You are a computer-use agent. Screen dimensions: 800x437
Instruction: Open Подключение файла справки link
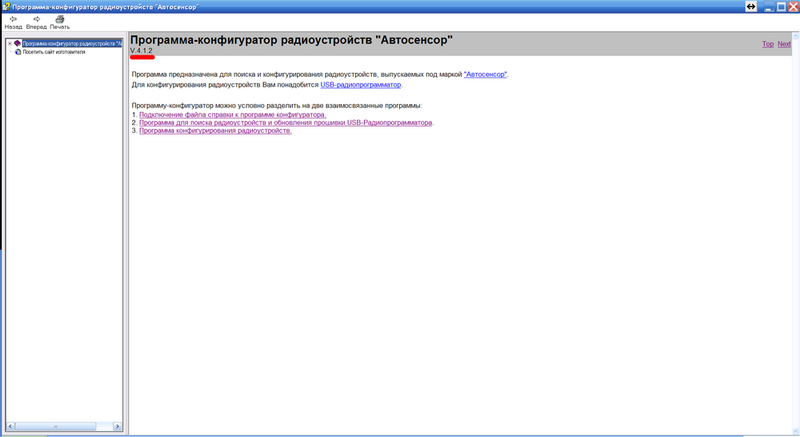pyautogui.click(x=233, y=115)
